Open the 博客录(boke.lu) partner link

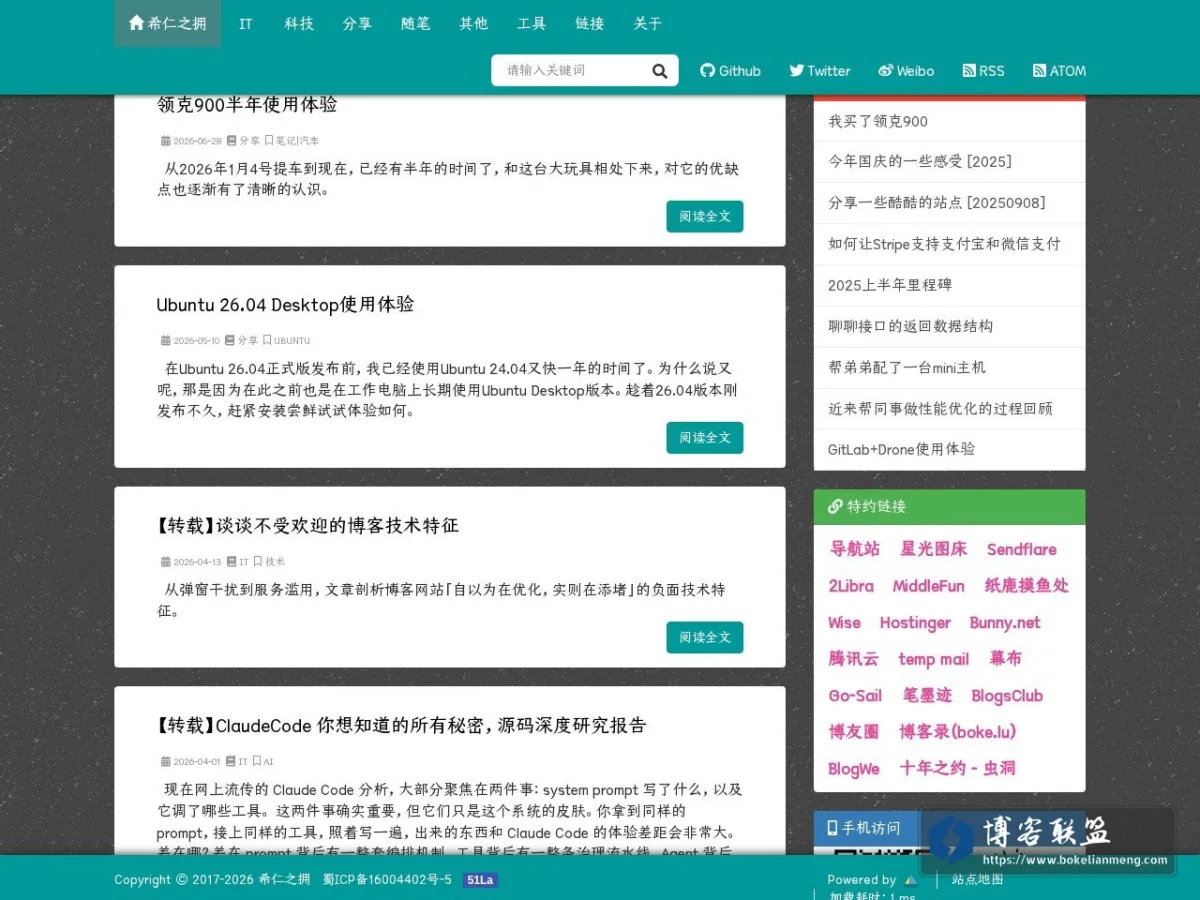[x=958, y=732]
